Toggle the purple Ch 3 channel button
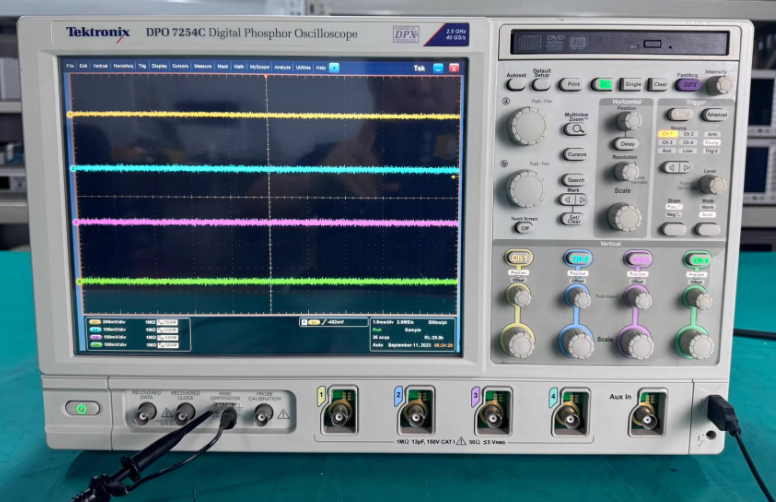Viewport: 776px width, 502px height. pyautogui.click(x=638, y=259)
